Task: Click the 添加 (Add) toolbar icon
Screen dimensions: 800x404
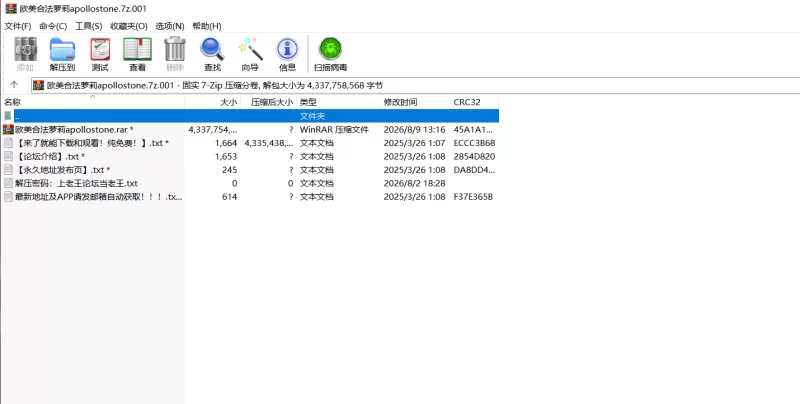Action: click(25, 49)
